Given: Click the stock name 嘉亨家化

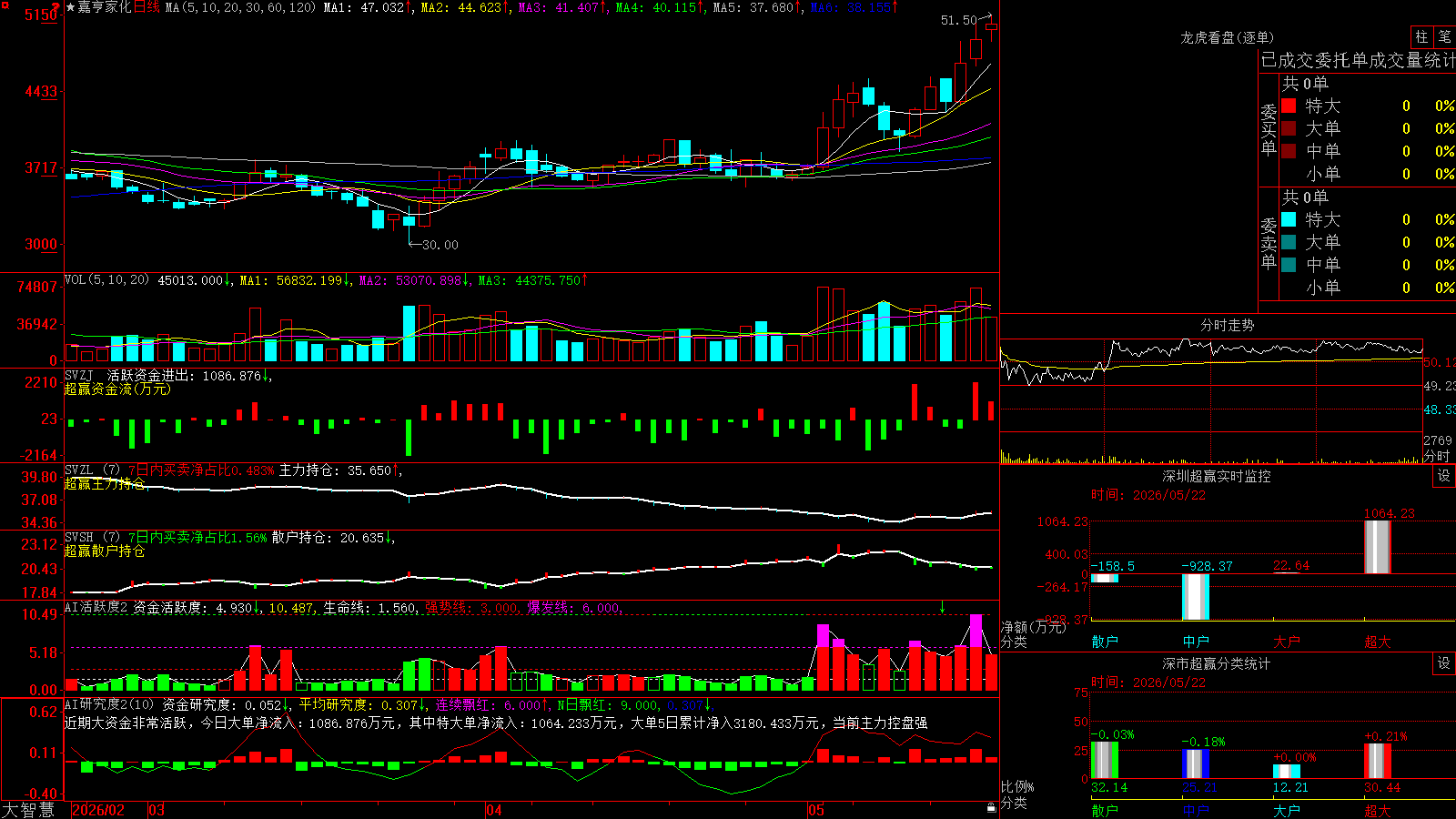Looking at the screenshot, I should point(105,7).
